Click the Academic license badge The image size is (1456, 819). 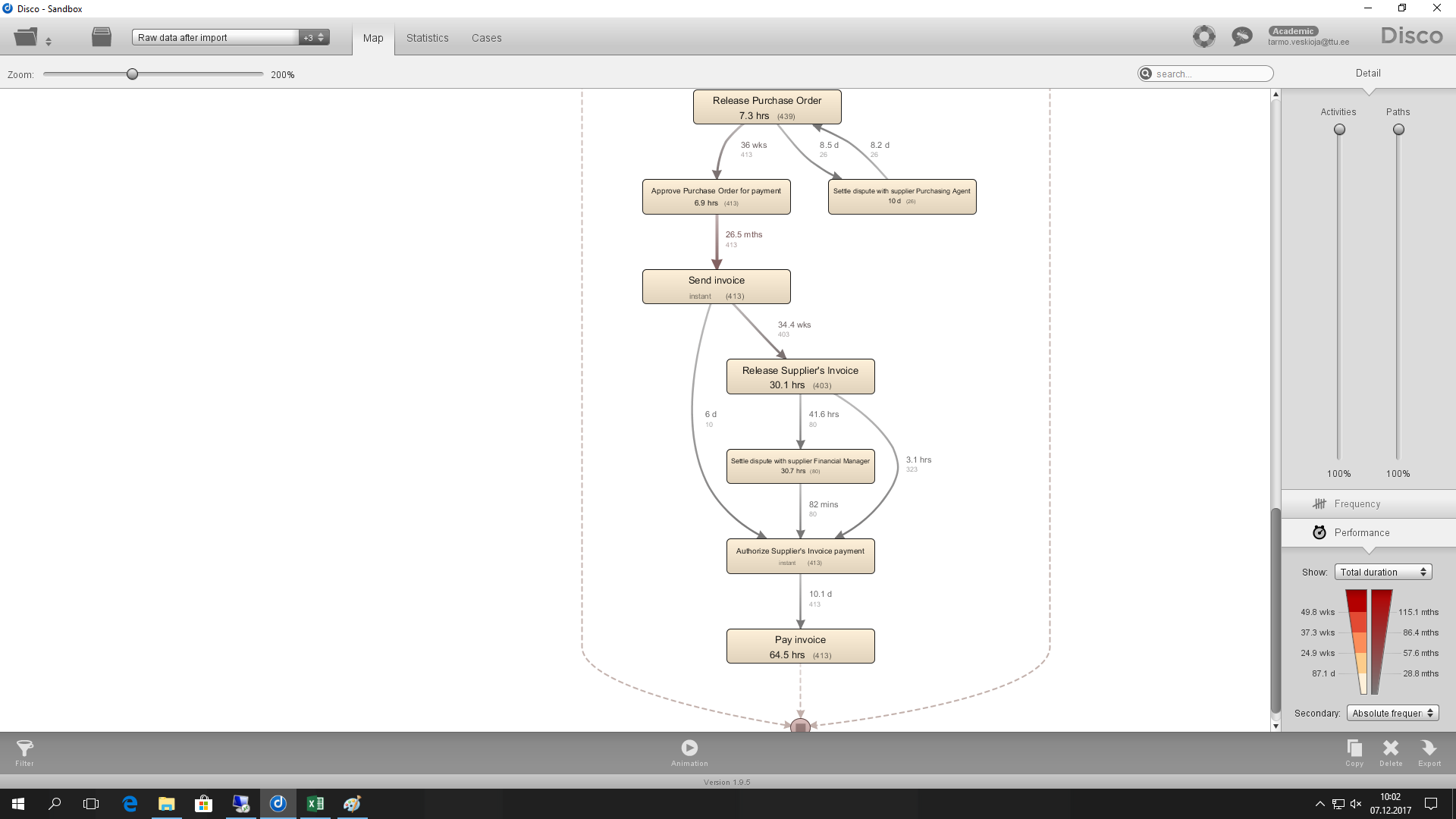coord(1293,31)
